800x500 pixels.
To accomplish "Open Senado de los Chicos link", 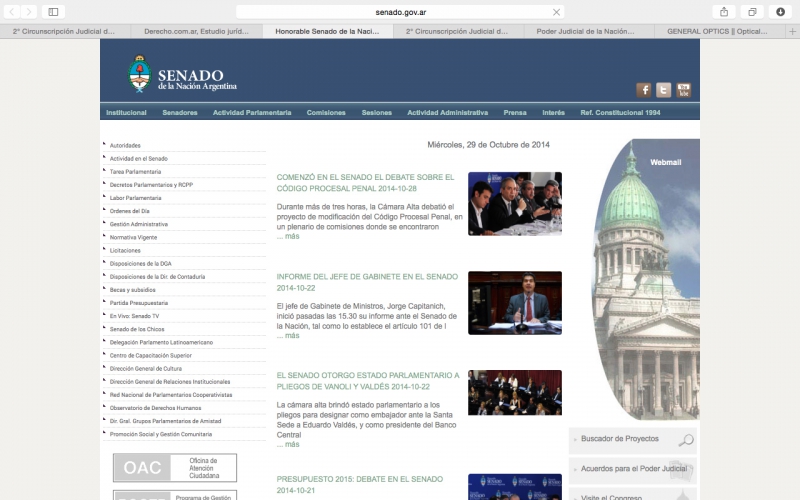I will pos(137,330).
